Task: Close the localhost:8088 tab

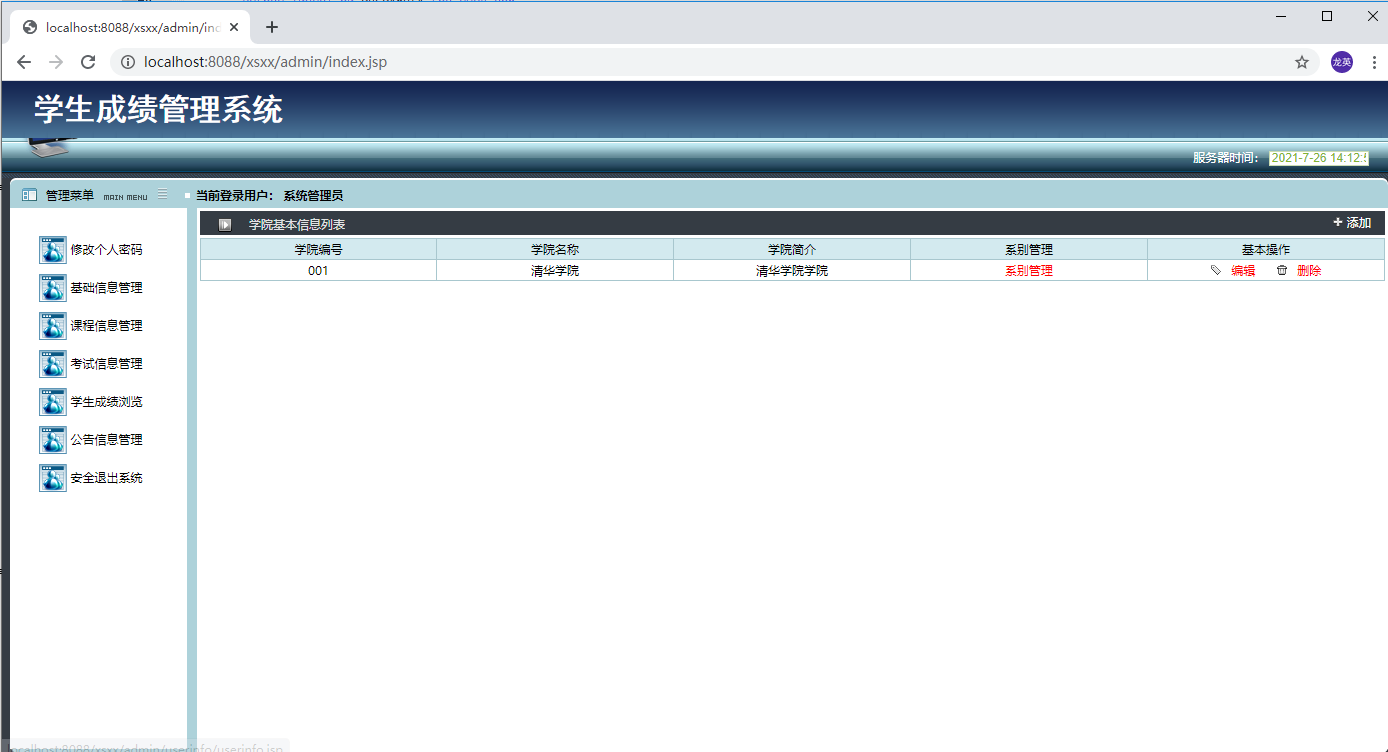Action: pyautogui.click(x=234, y=27)
